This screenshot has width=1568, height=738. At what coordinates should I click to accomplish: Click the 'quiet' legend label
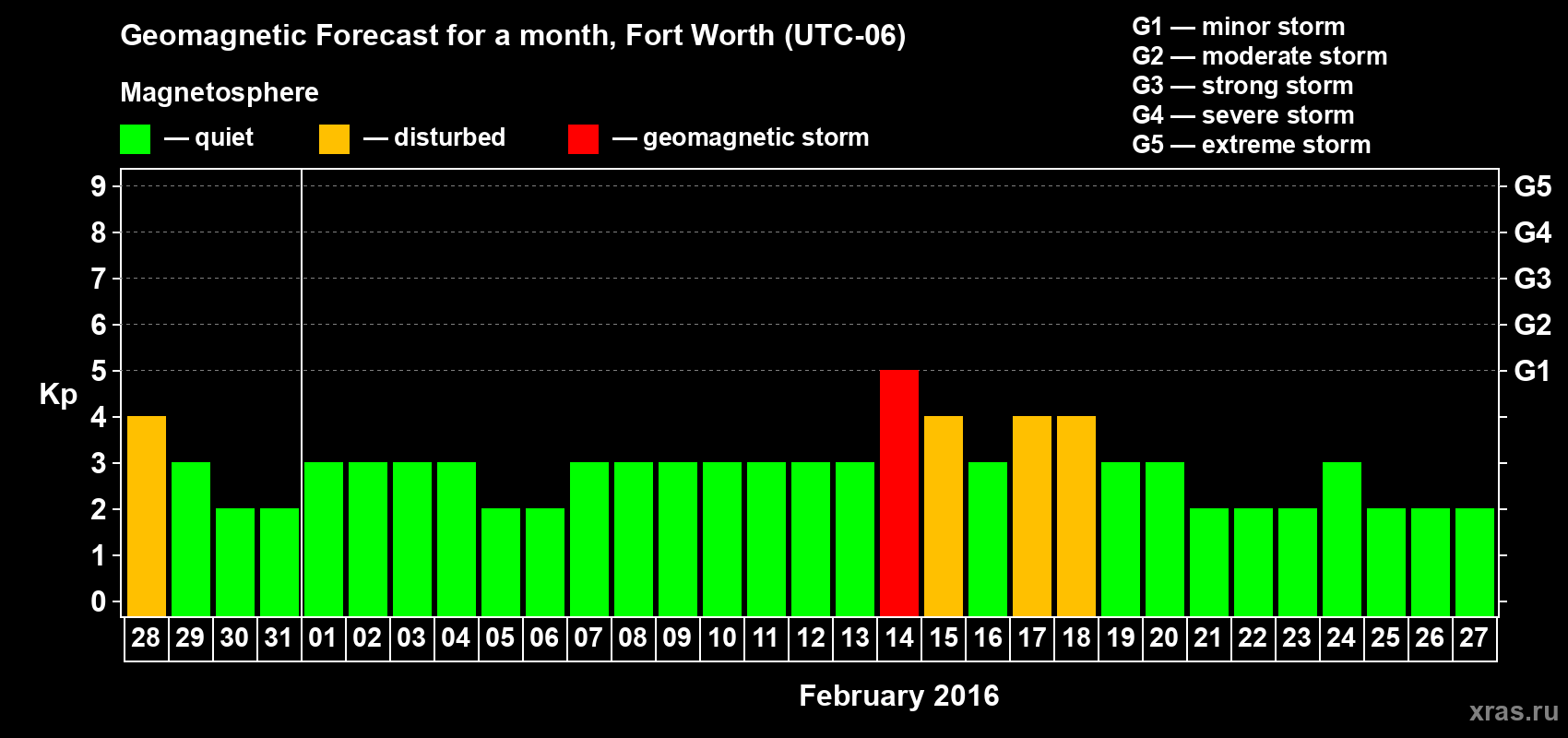tap(224, 137)
